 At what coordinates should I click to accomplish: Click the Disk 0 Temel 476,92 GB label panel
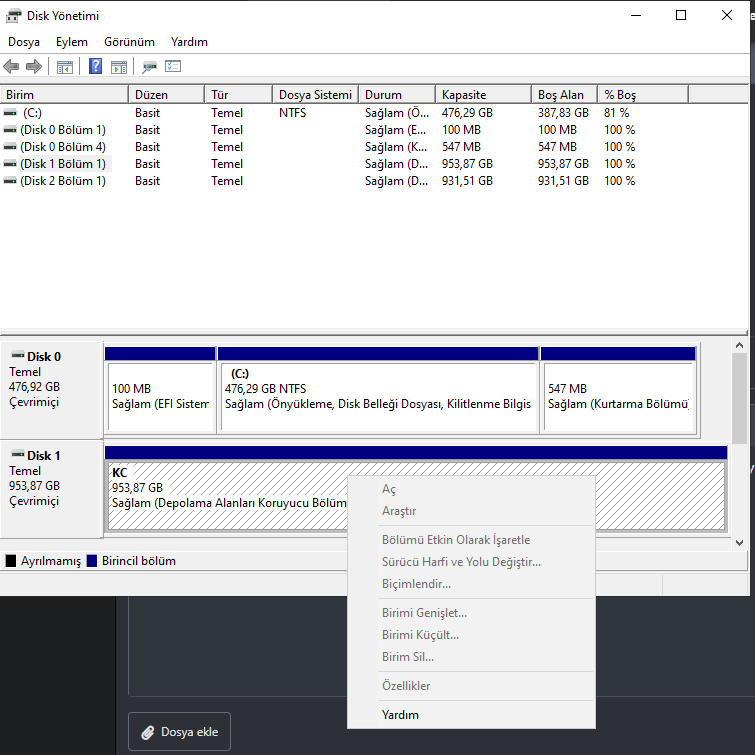52,390
